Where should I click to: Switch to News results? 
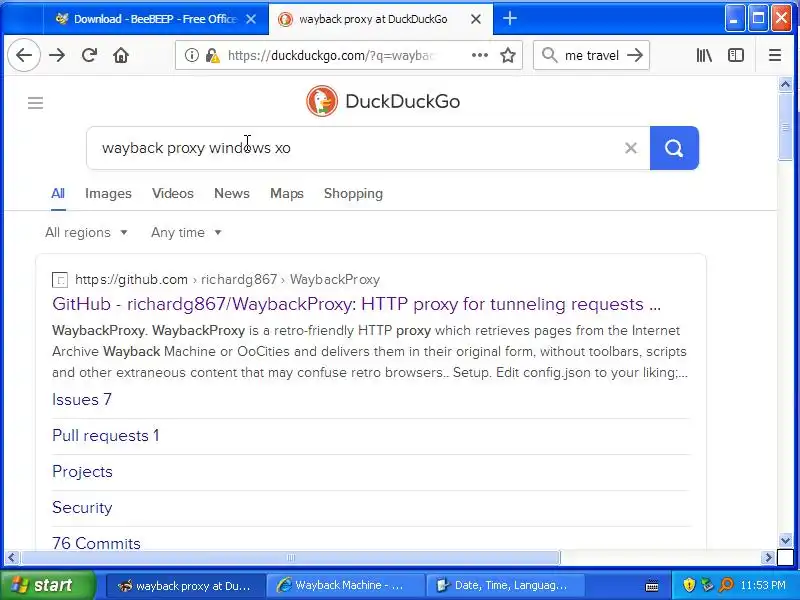[x=232, y=193]
